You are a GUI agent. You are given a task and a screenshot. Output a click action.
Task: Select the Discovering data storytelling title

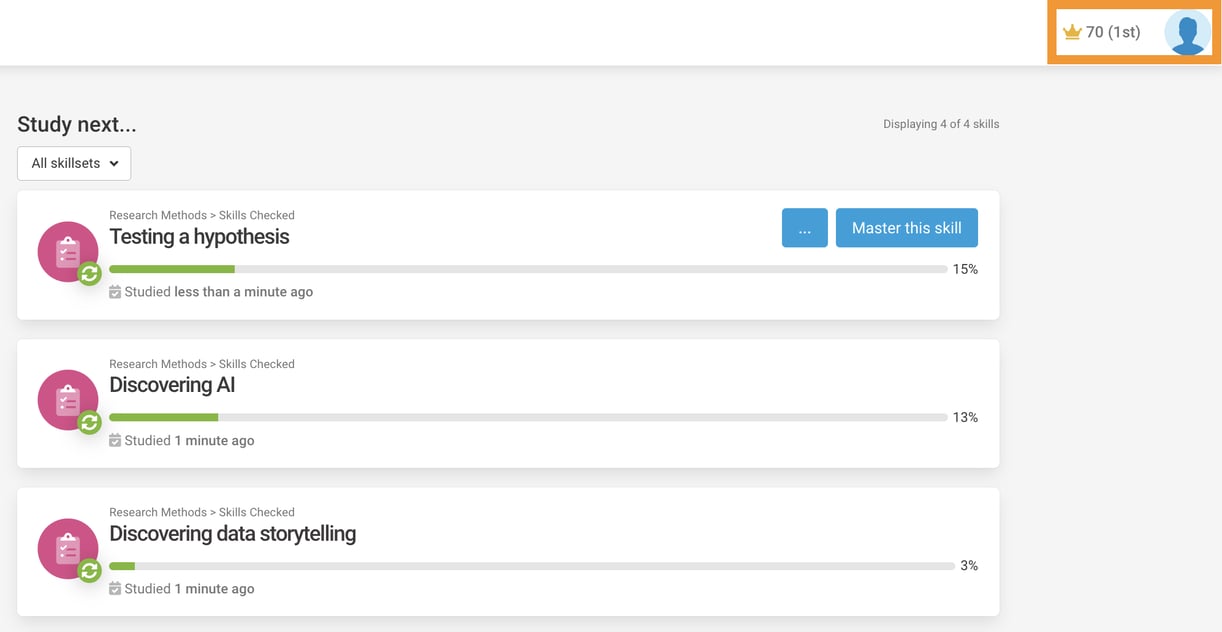[x=232, y=534]
